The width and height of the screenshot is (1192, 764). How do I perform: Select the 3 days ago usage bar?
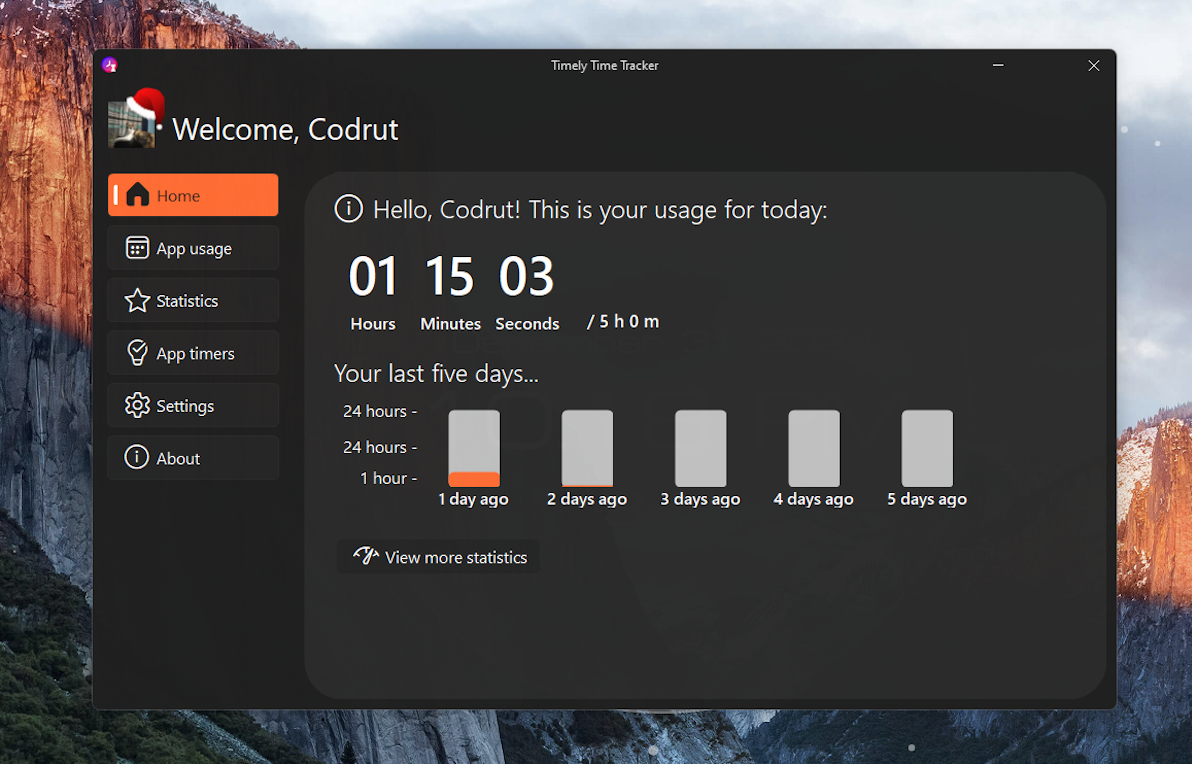[700, 448]
